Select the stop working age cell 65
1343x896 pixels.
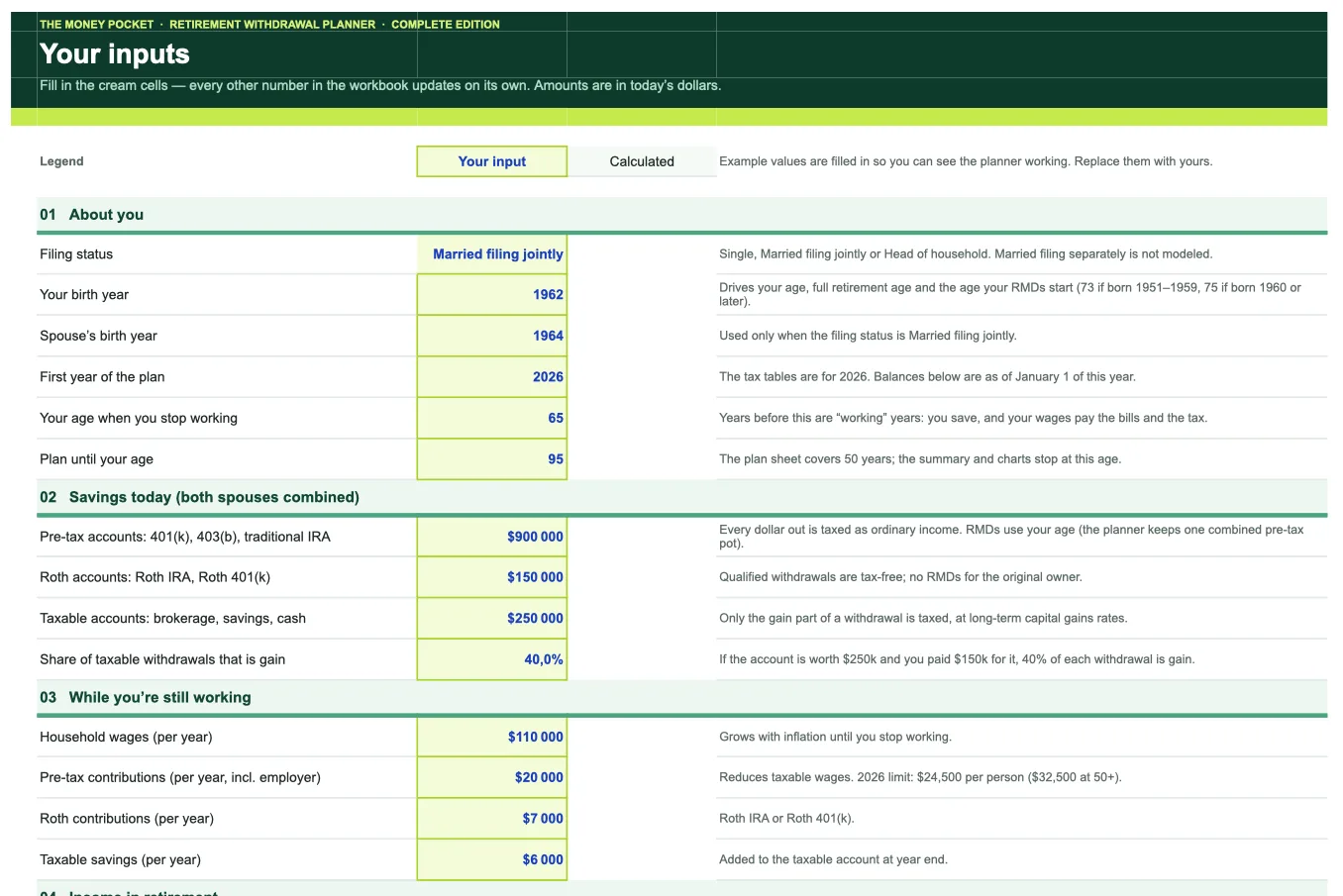coord(492,418)
